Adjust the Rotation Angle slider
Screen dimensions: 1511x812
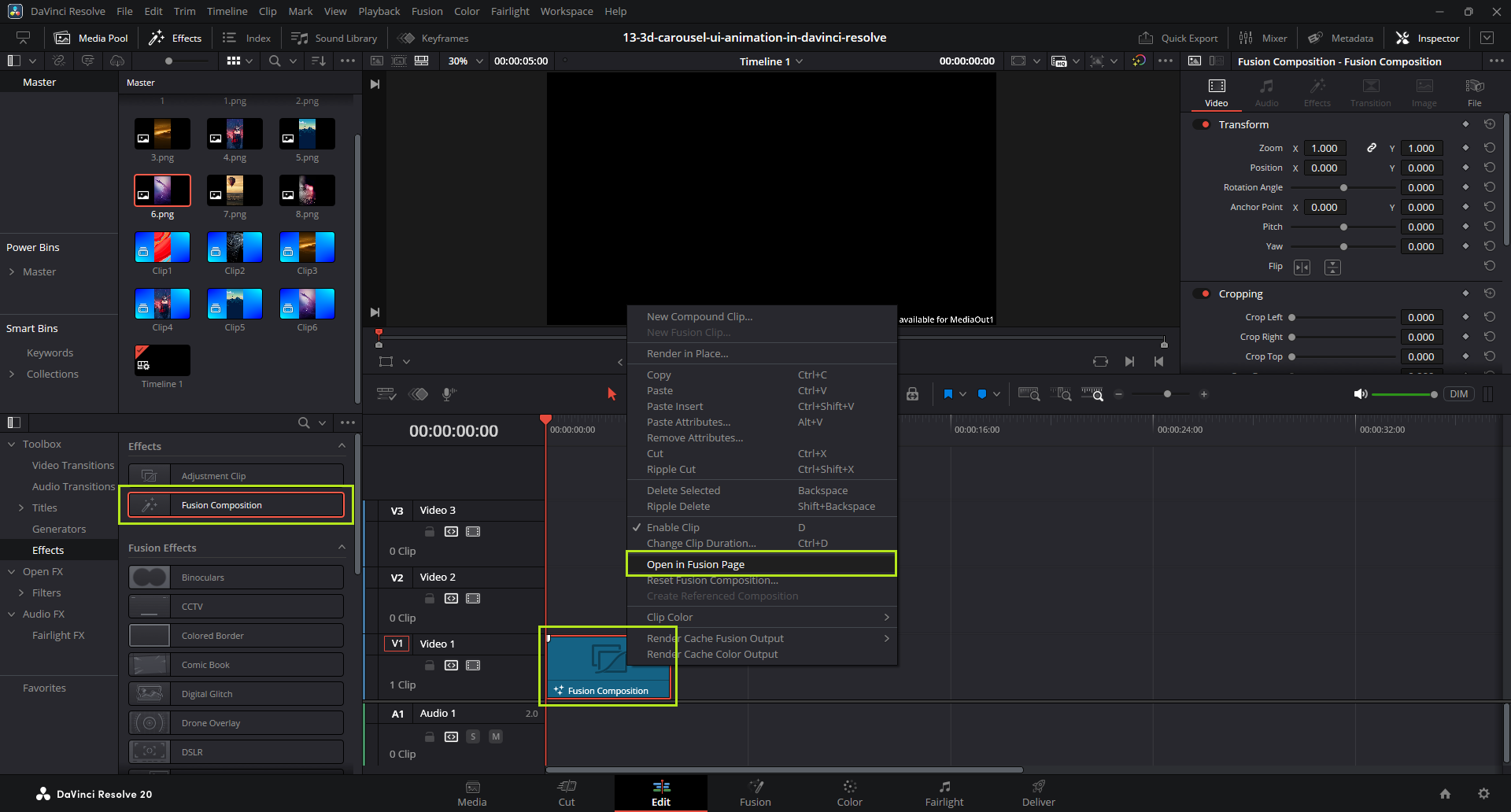(1343, 187)
